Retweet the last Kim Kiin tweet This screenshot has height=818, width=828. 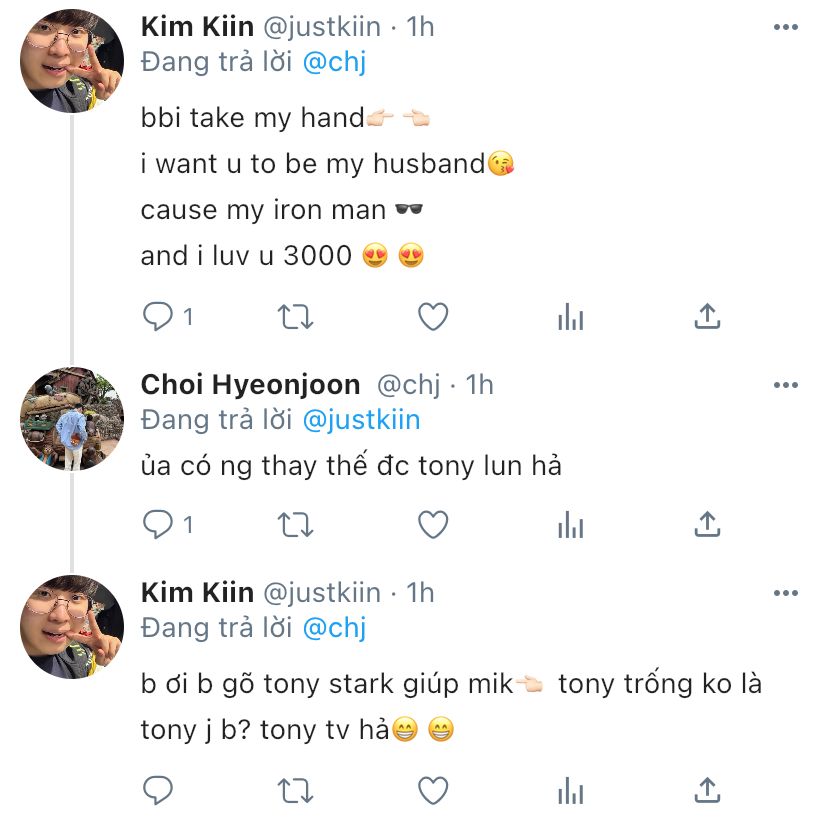(295, 790)
